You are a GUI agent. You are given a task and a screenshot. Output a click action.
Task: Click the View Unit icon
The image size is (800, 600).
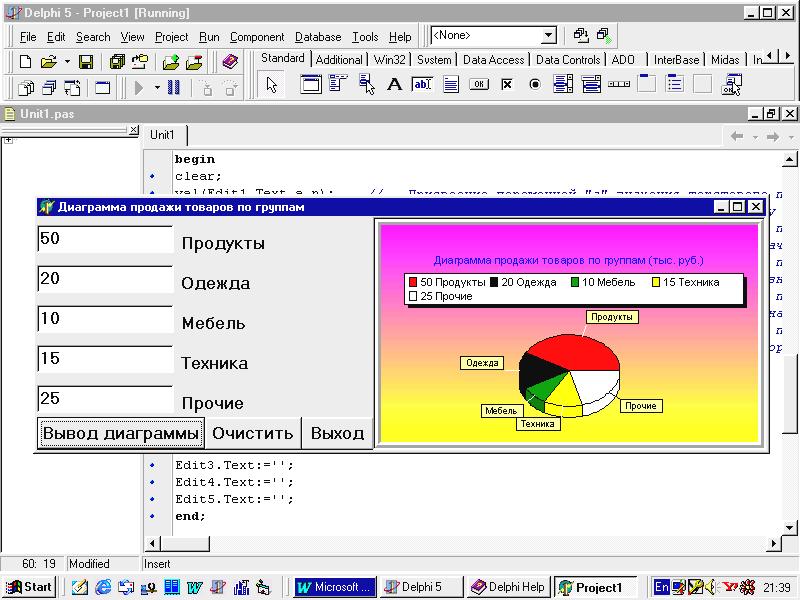point(26,88)
